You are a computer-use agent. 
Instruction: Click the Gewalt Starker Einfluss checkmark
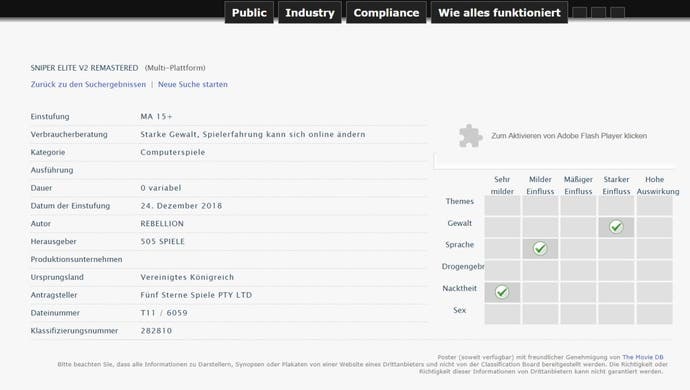click(x=616, y=227)
